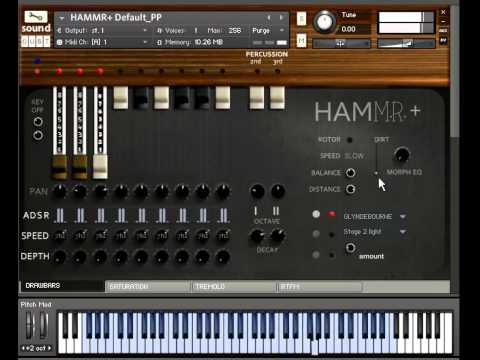This screenshot has height=360, width=480.
Task: Flip the fourth drawbar rocker switch
Action: click(x=121, y=98)
